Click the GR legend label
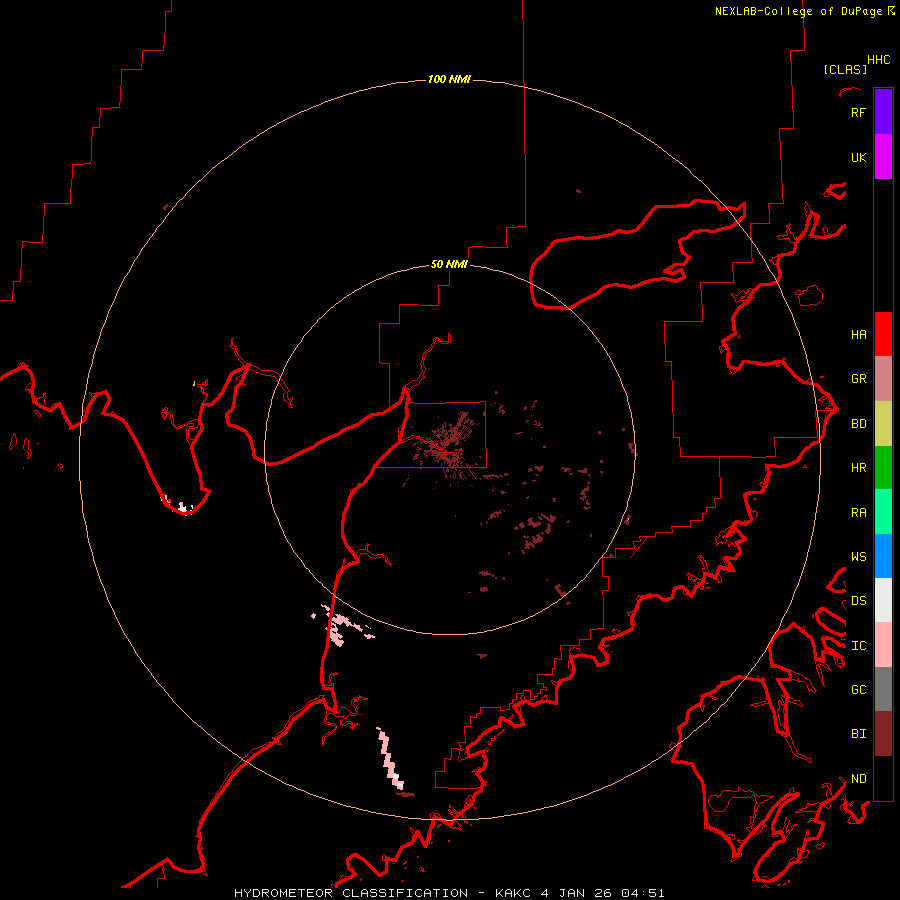Viewport: 900px width, 900px height. [x=858, y=379]
